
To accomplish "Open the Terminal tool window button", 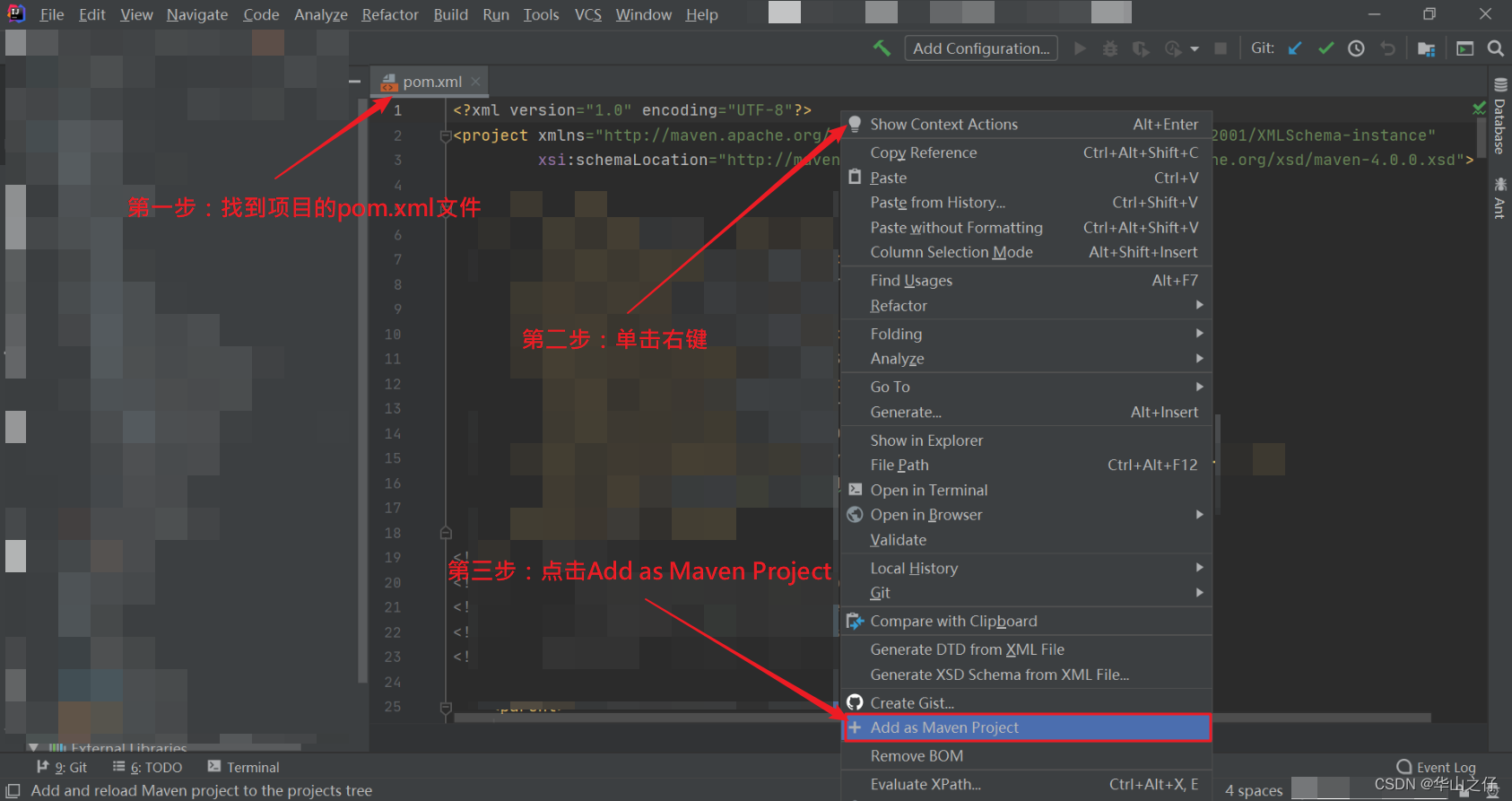I will coord(244,767).
